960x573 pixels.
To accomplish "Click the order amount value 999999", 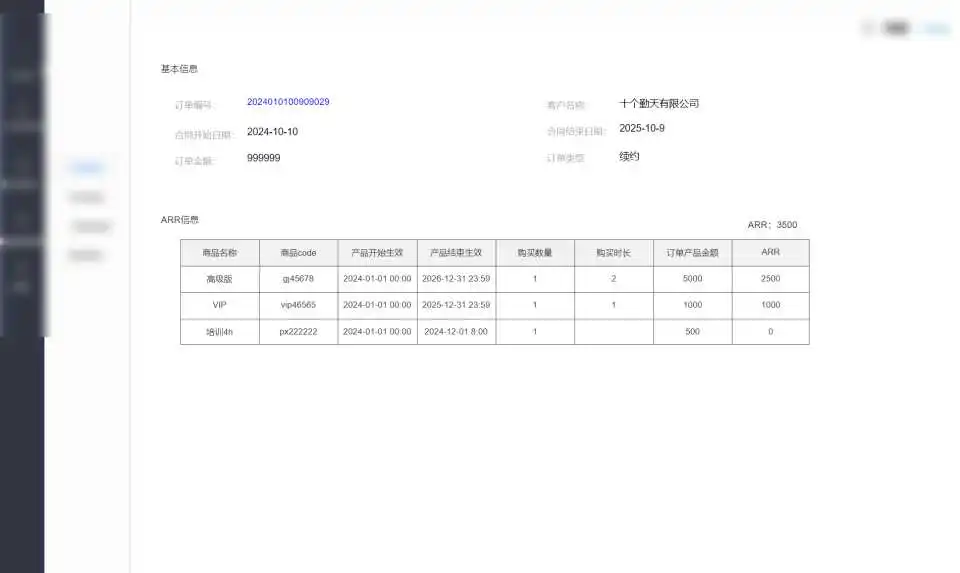I will point(263,158).
